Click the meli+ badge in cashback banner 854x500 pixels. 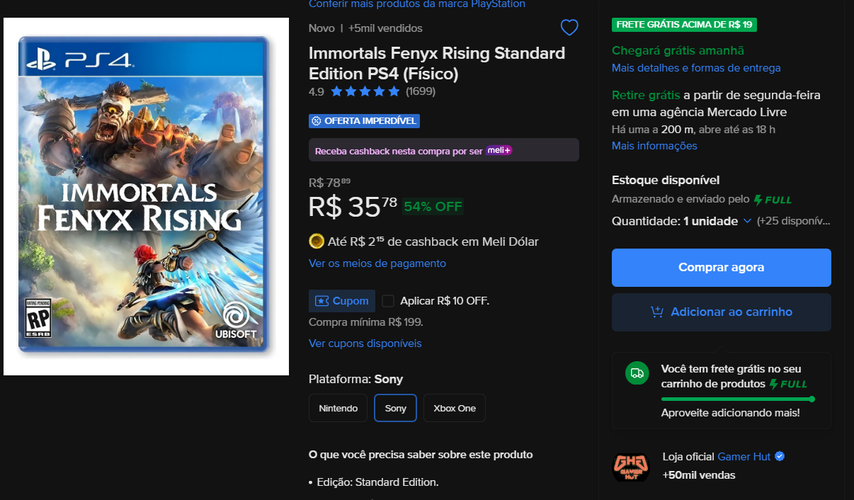pos(499,150)
